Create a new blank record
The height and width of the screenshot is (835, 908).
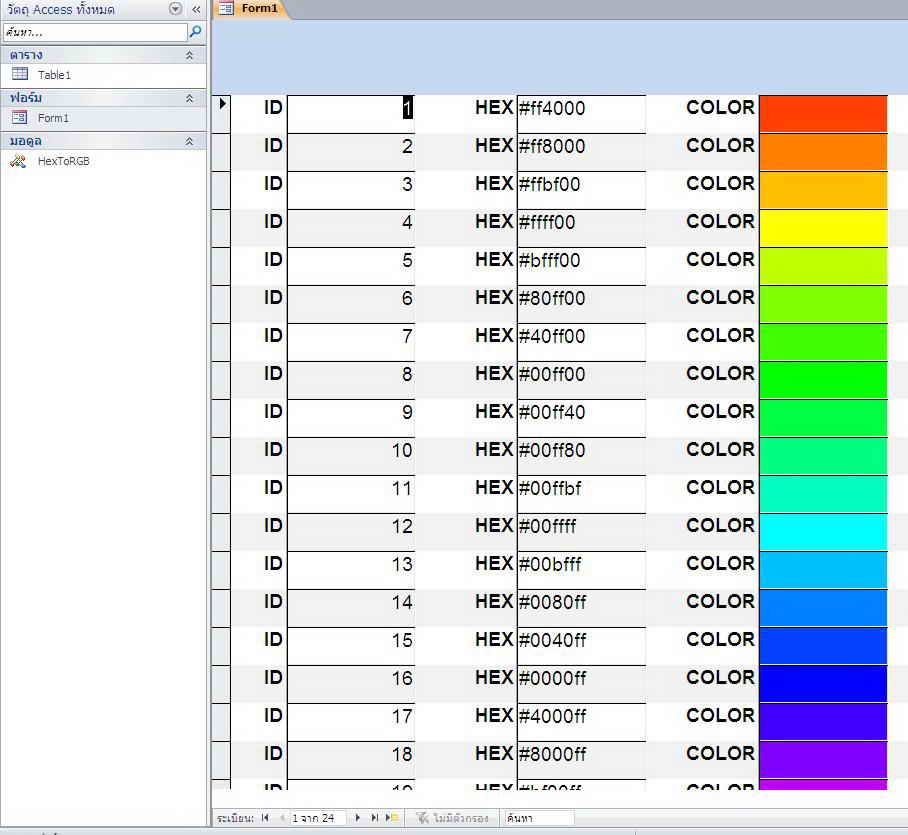(391, 818)
